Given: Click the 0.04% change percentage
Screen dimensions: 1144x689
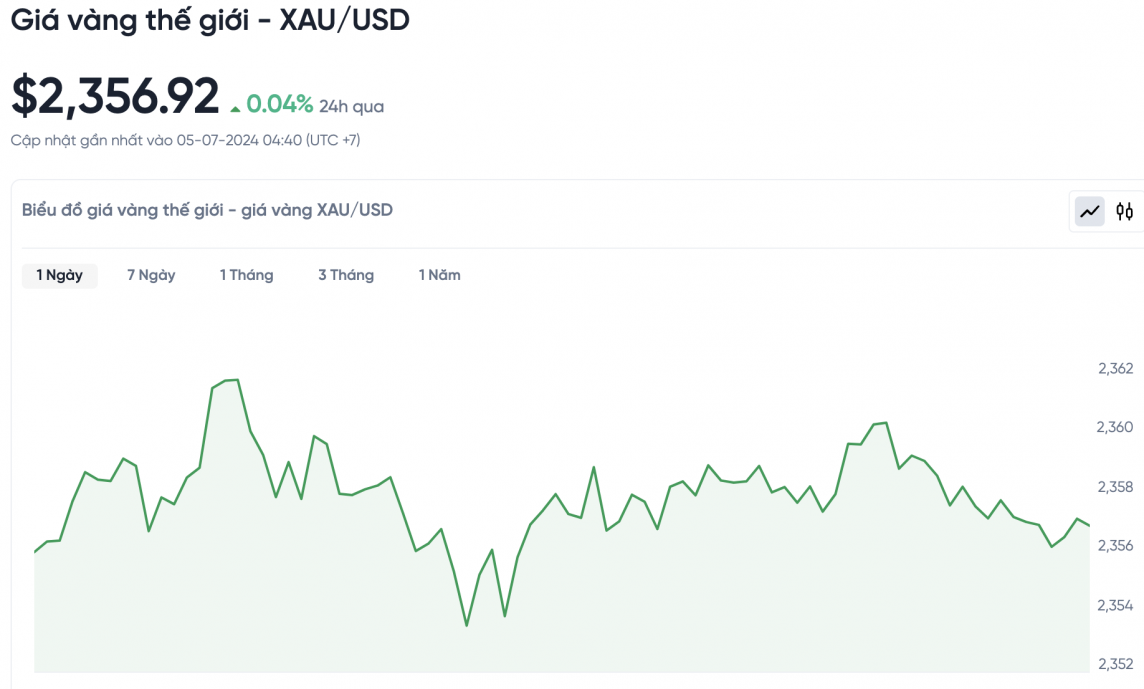Looking at the screenshot, I should tap(280, 105).
